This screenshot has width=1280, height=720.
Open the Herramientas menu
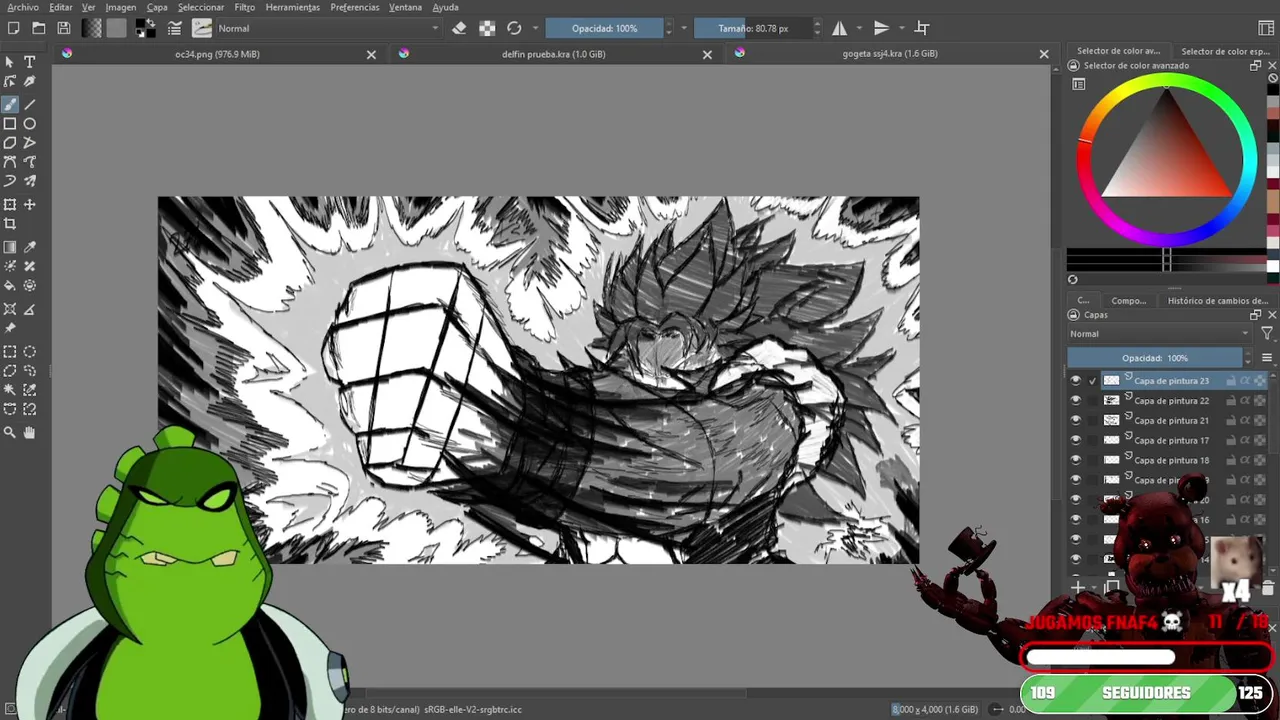tap(293, 7)
